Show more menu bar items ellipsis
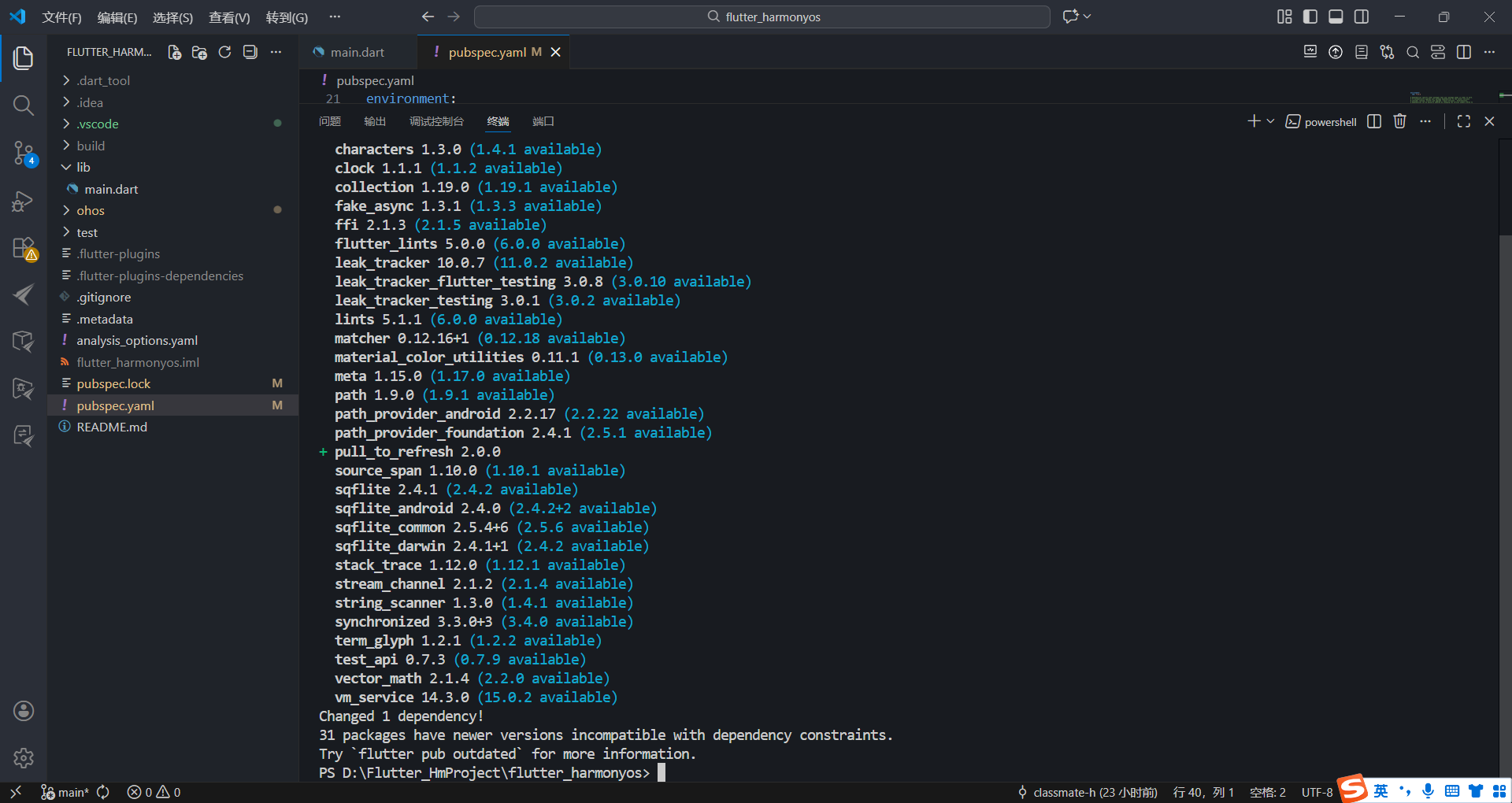The height and width of the screenshot is (803, 1512). (335, 17)
